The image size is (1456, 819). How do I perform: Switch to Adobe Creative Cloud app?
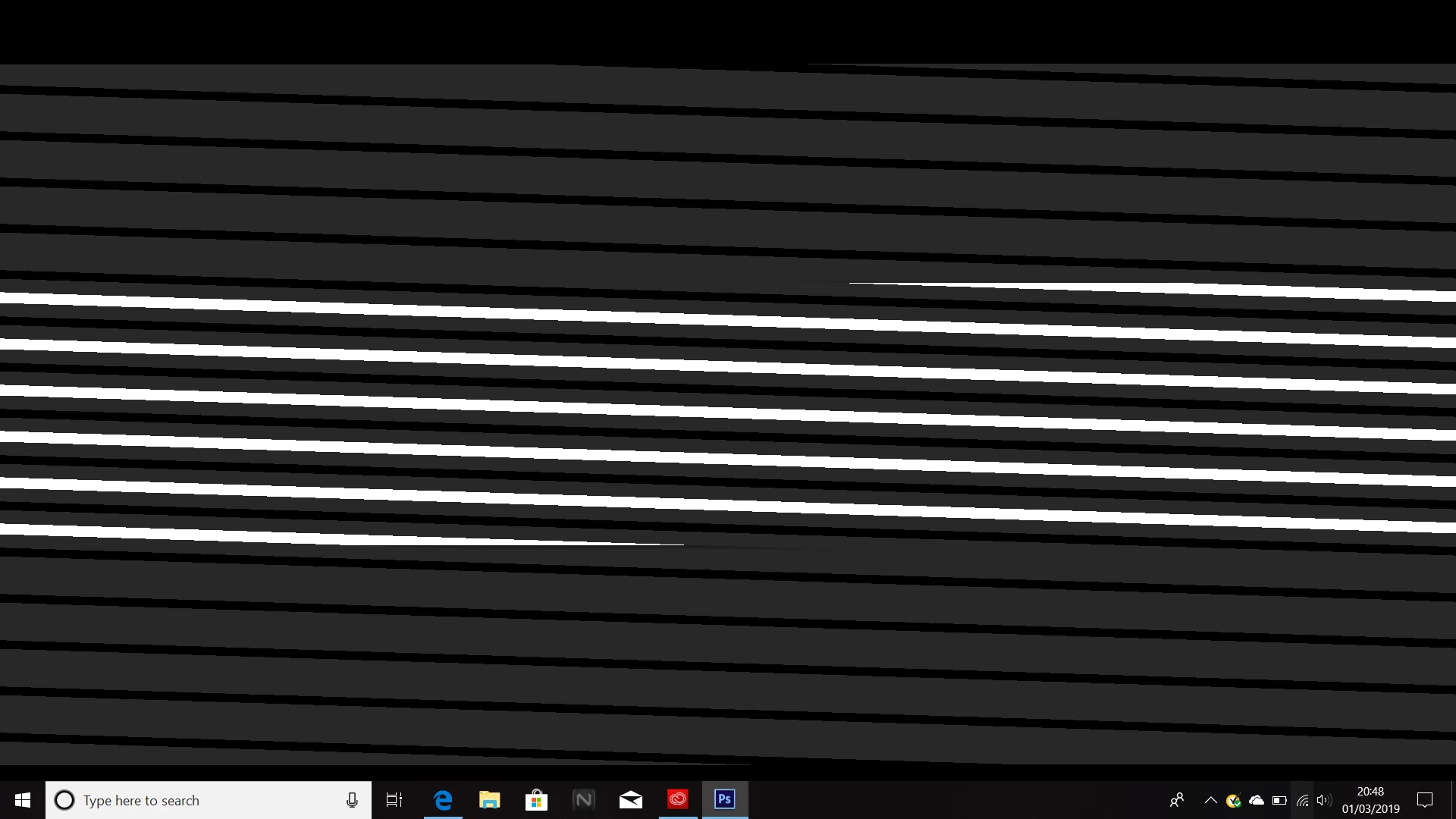(678, 799)
